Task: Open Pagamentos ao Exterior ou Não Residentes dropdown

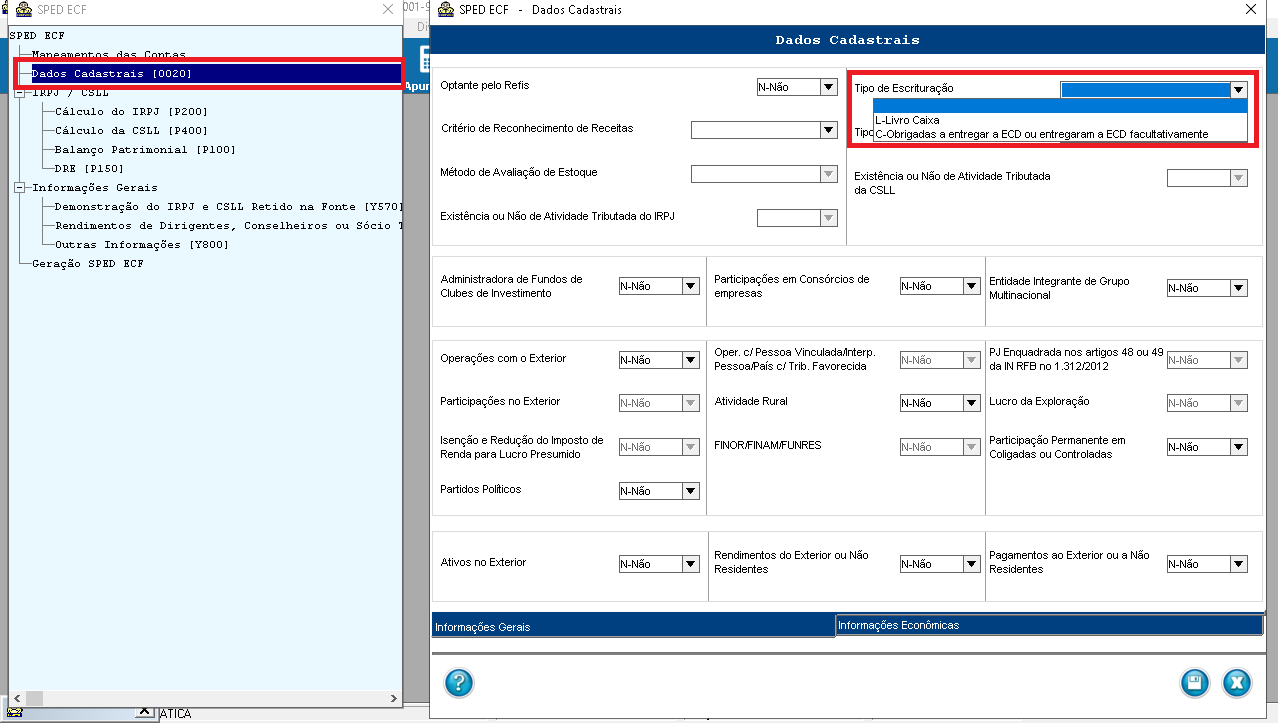Action: pos(1239,564)
